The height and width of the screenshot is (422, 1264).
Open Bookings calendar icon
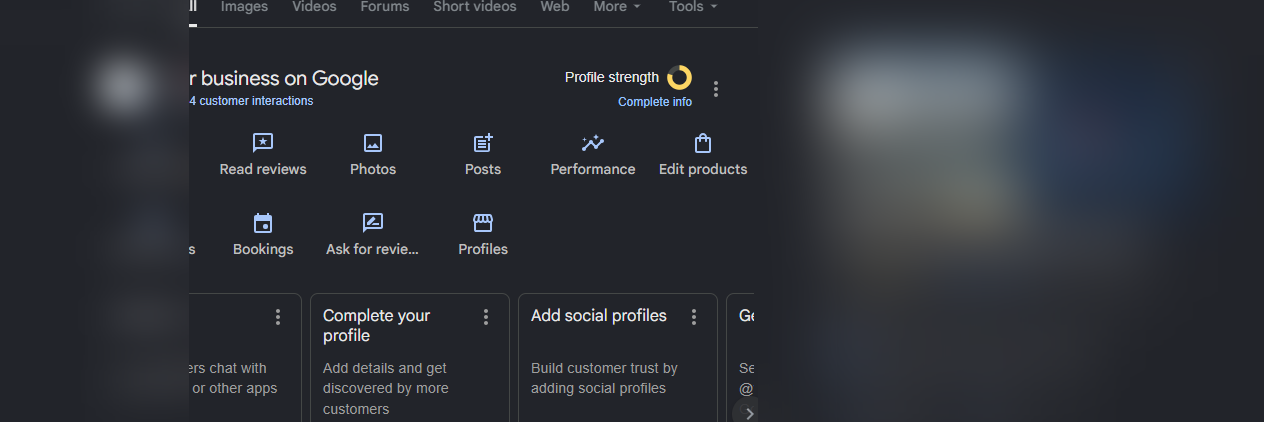[263, 223]
